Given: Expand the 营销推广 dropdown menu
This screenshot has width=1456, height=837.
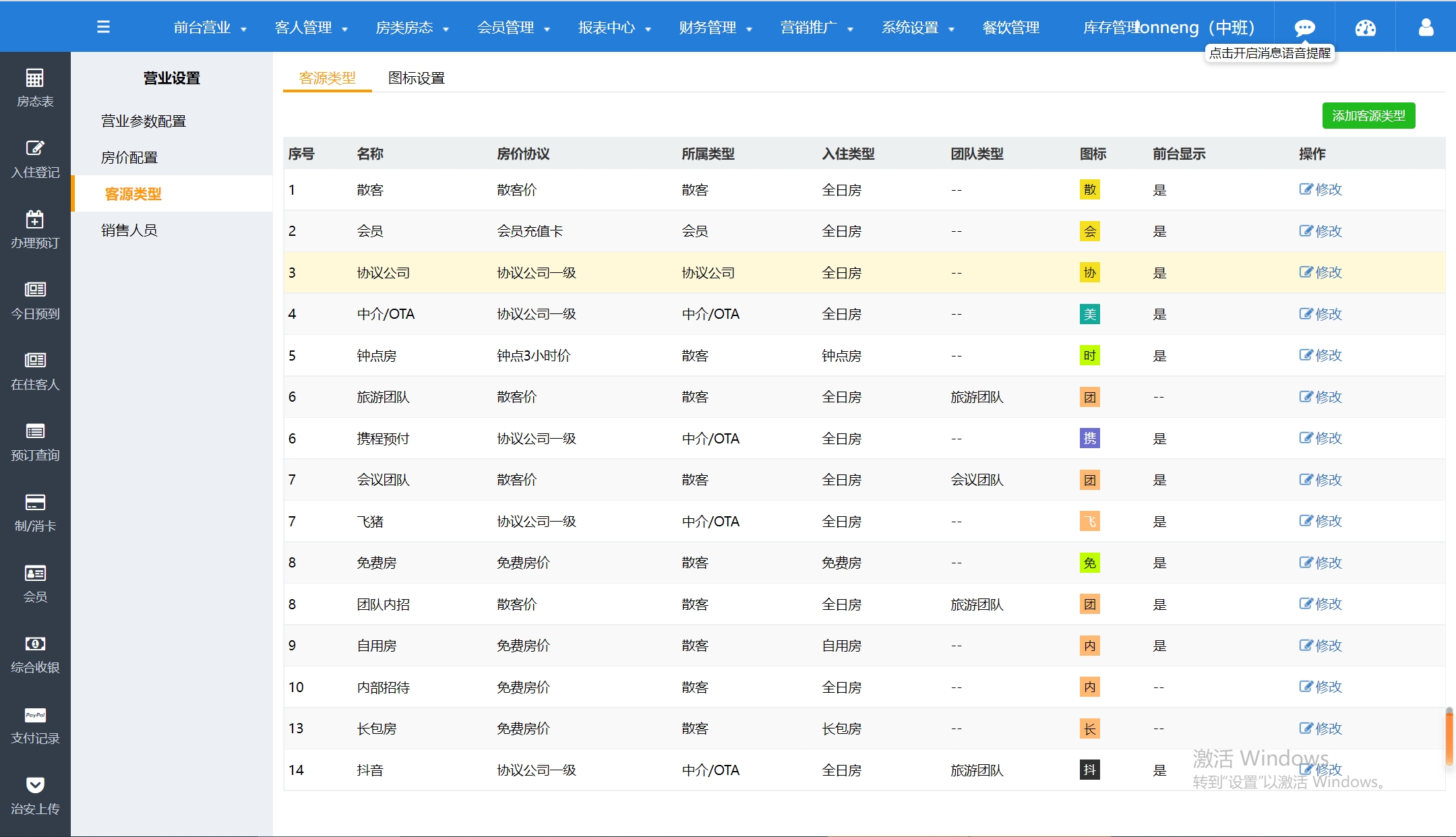Looking at the screenshot, I should (x=817, y=28).
